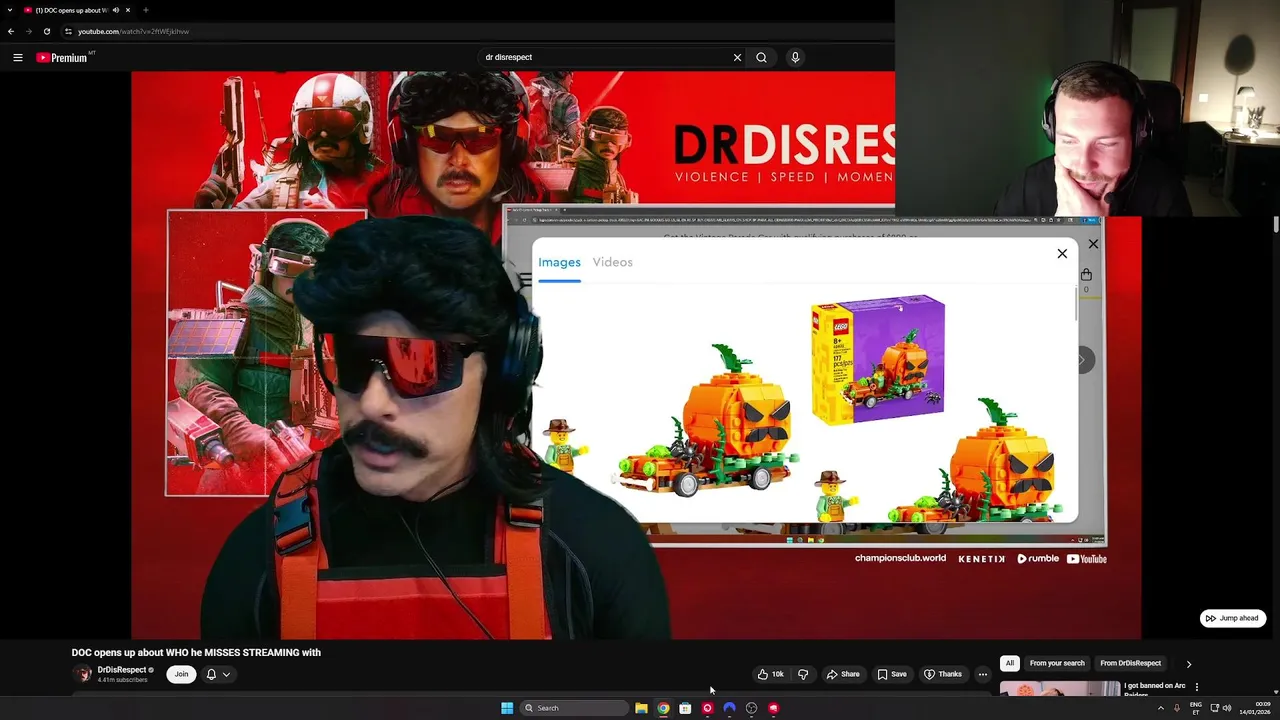Open File Explorer from the taskbar
Screen dimensions: 1280x720
[x=641, y=708]
